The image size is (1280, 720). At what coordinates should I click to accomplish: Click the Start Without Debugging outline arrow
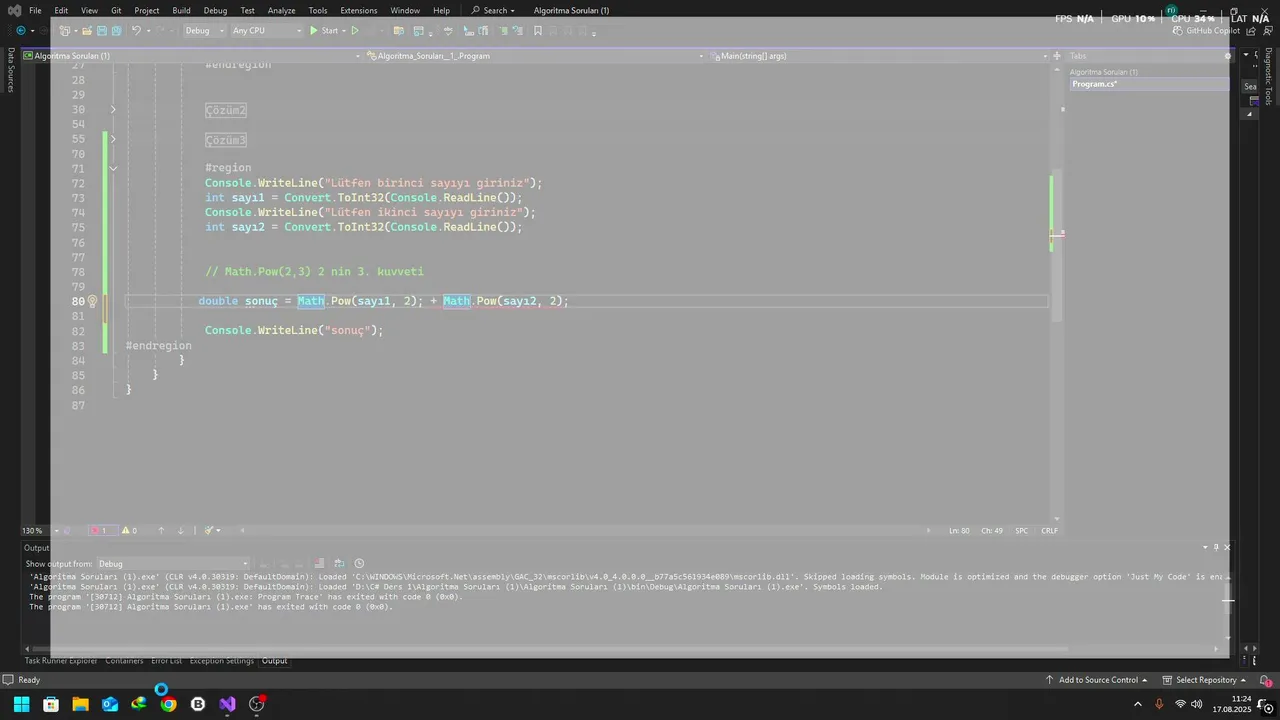354,31
